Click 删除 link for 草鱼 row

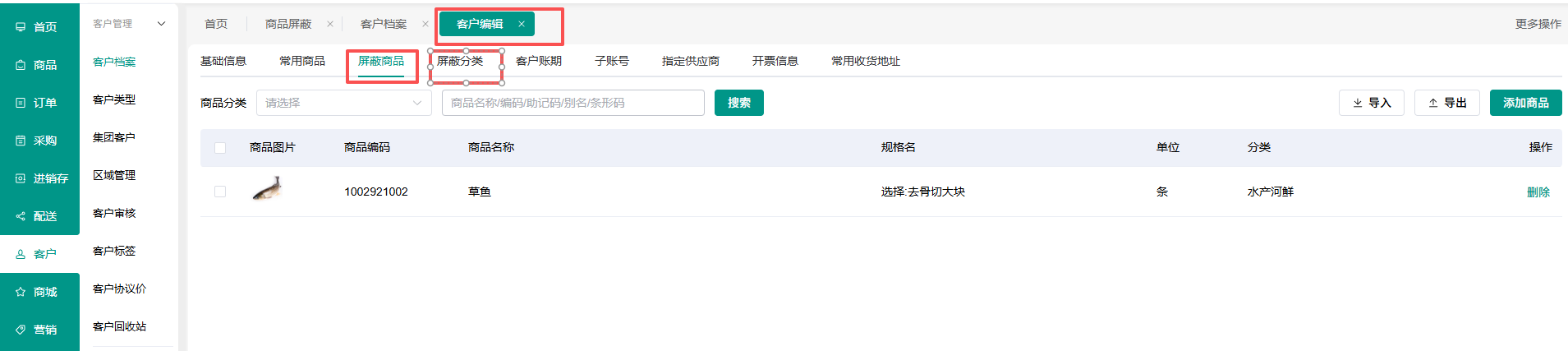(x=1538, y=192)
